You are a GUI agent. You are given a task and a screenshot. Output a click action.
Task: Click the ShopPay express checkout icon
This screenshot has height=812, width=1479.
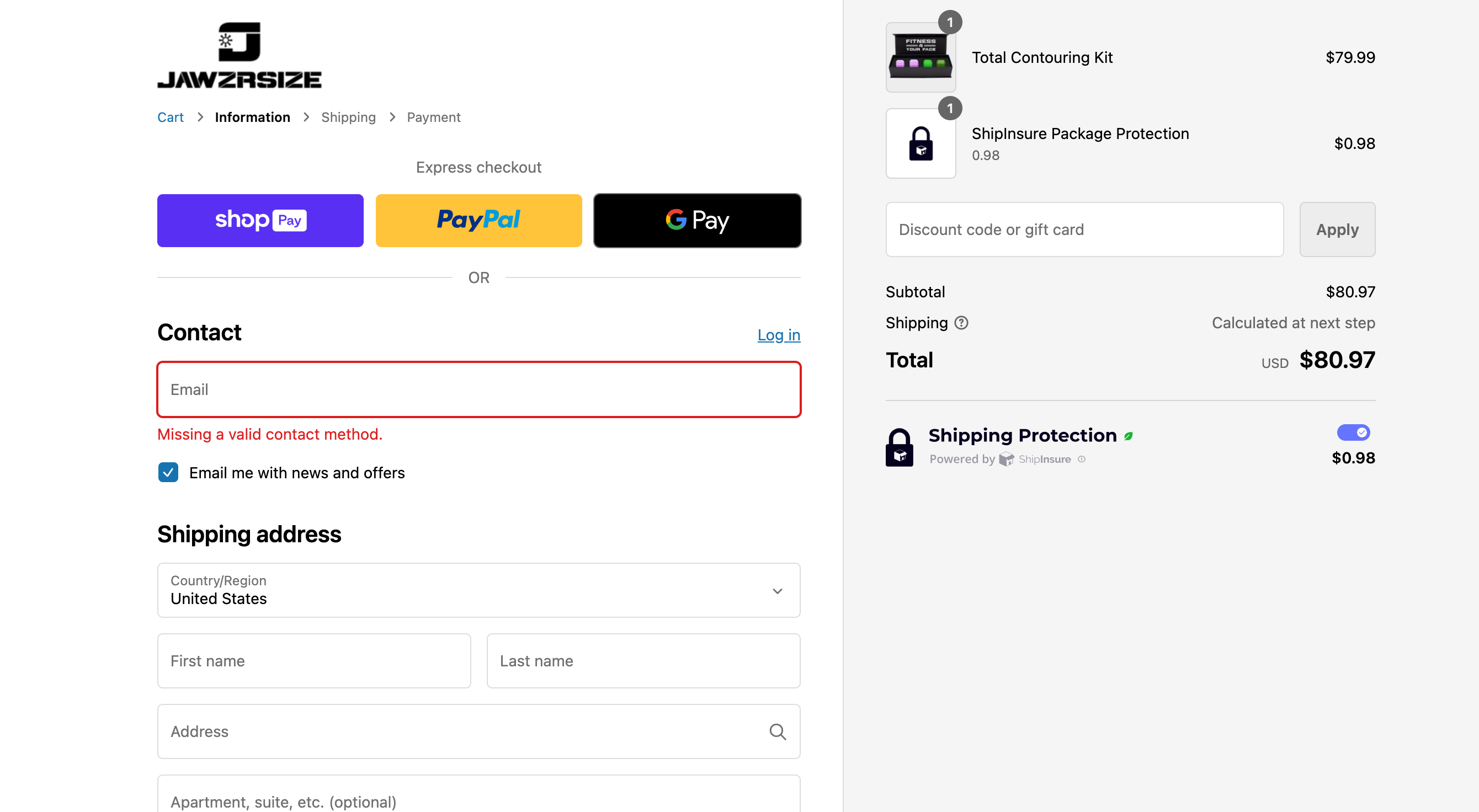[x=260, y=220]
